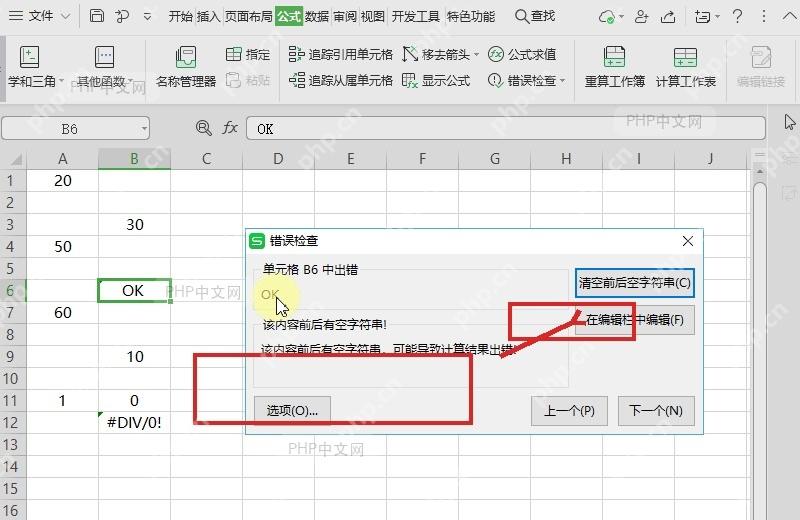Viewport: 800px width, 520px height.
Task: Click 追踪引用单元格
Action: point(341,54)
